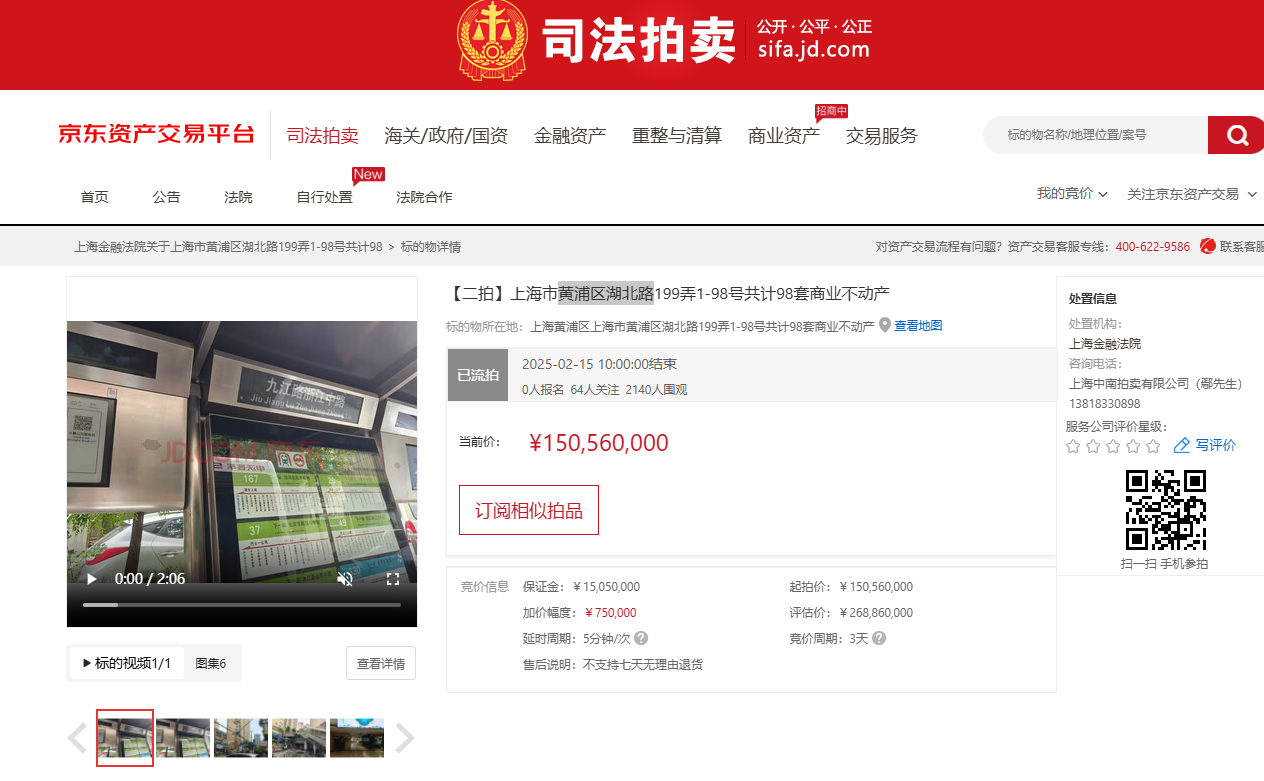Switch to the 图集6 tab
Image resolution: width=1264 pixels, height=781 pixels.
point(210,663)
